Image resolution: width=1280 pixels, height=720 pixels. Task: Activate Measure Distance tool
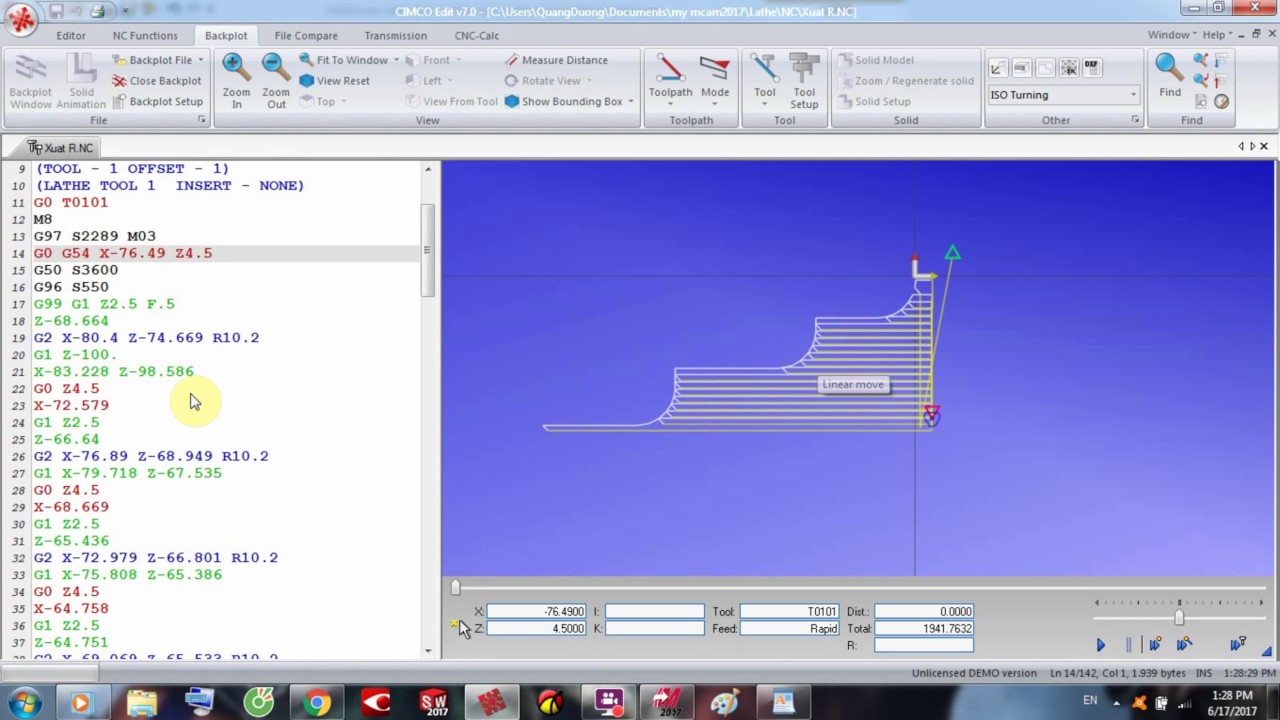click(x=556, y=60)
